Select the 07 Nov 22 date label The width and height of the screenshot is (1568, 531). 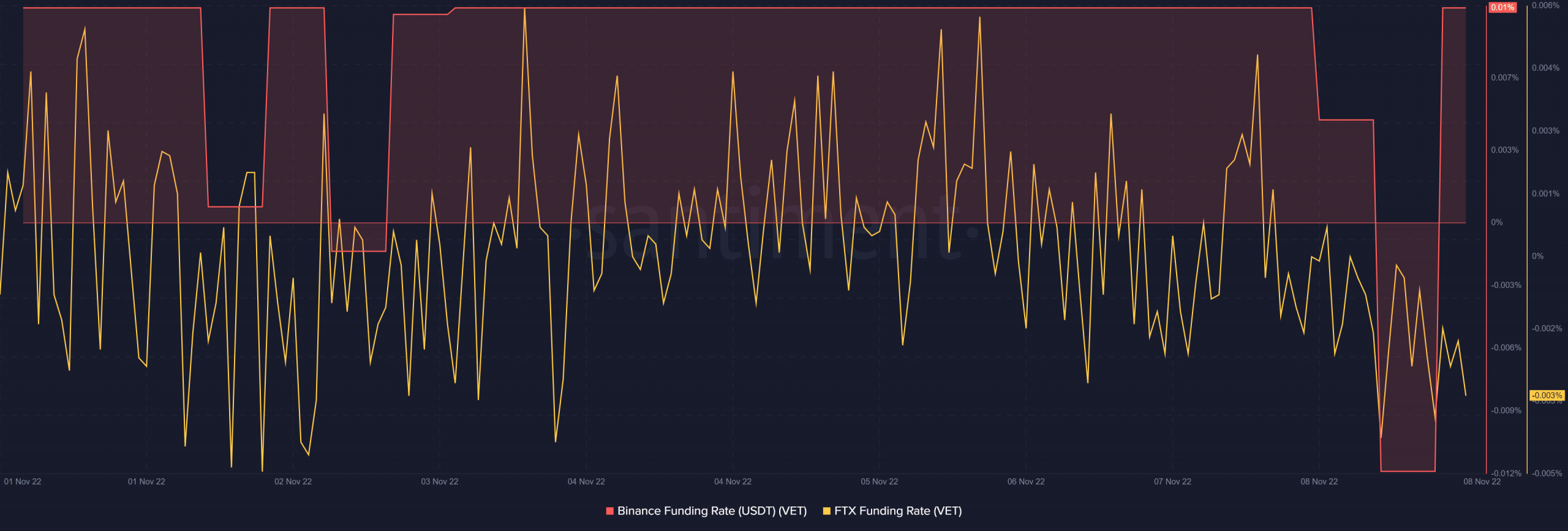point(1172,481)
